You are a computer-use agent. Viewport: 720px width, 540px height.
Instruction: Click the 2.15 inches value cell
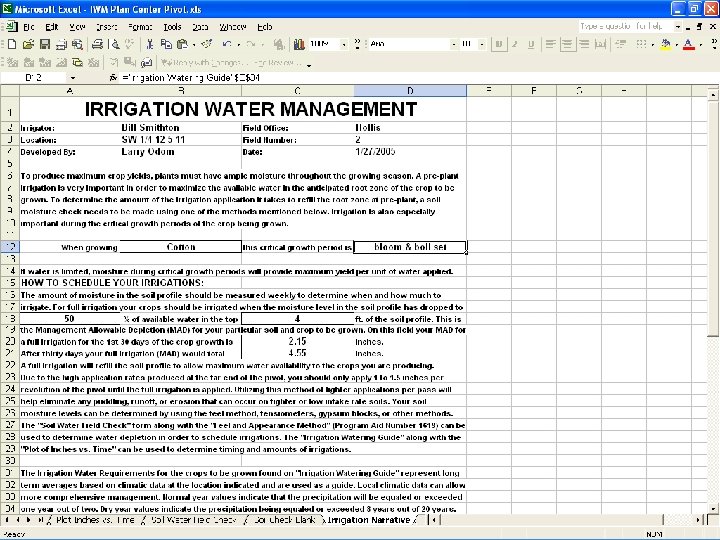point(298,342)
